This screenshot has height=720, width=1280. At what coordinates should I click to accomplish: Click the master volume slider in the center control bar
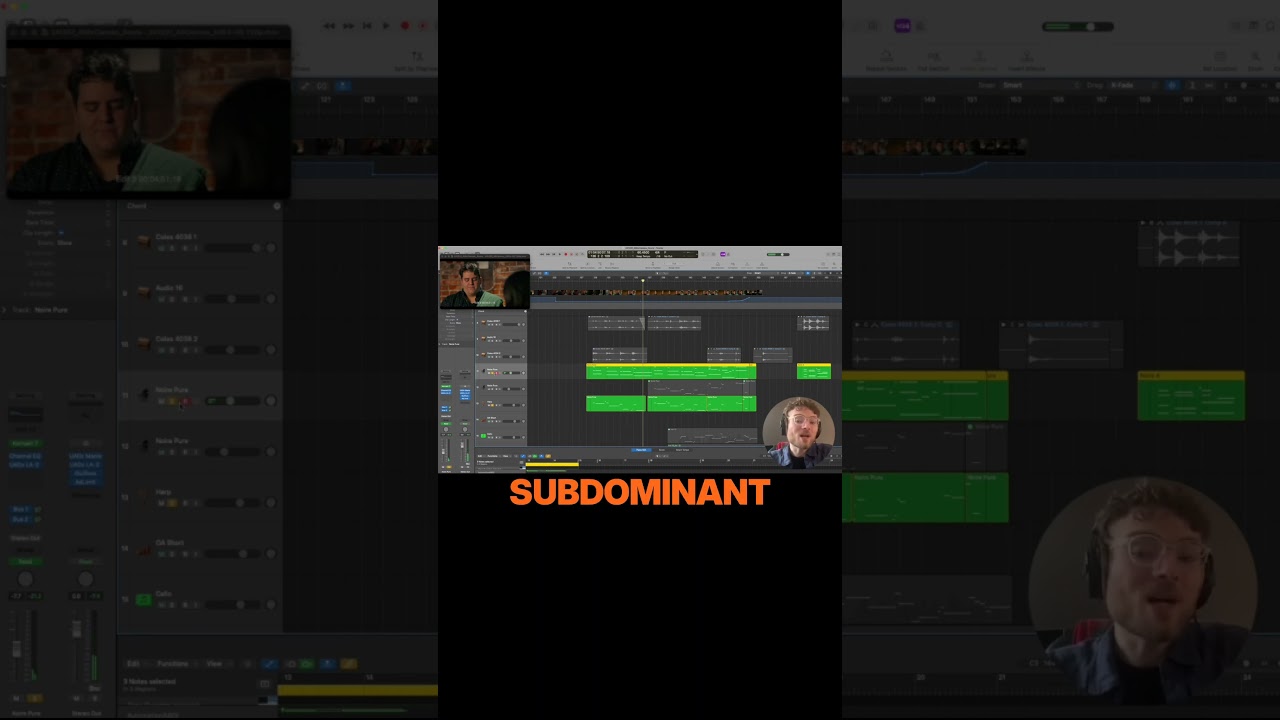(x=778, y=254)
